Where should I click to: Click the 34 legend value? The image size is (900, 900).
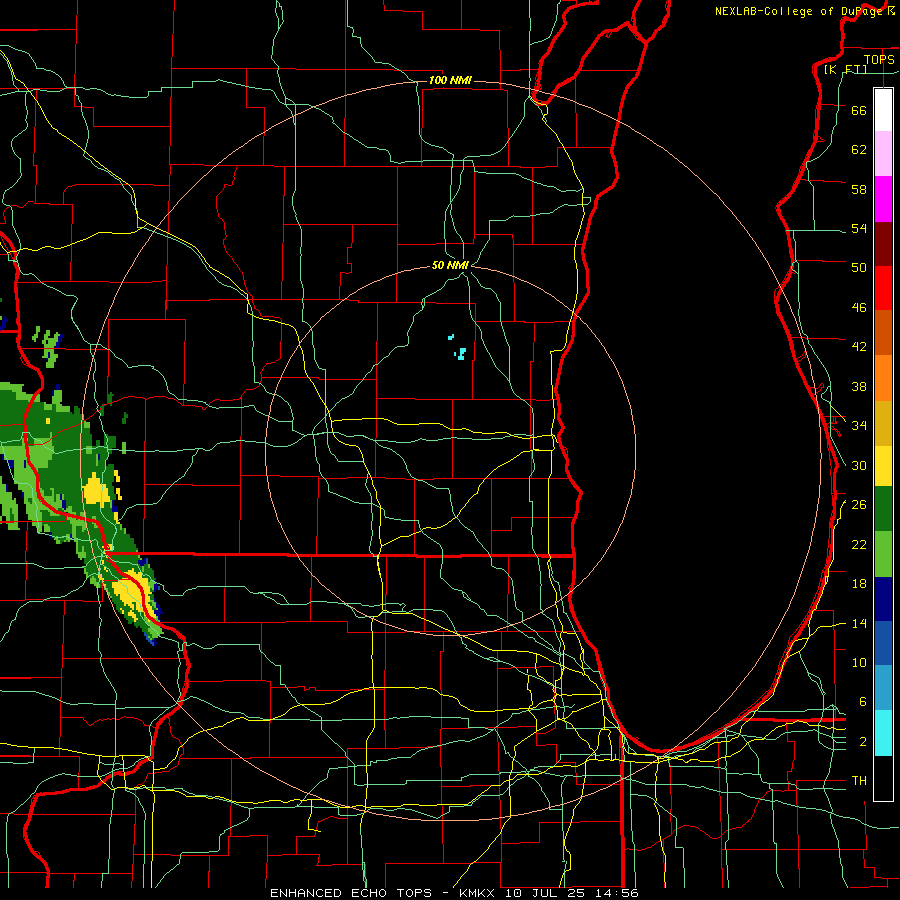pyautogui.click(x=859, y=425)
